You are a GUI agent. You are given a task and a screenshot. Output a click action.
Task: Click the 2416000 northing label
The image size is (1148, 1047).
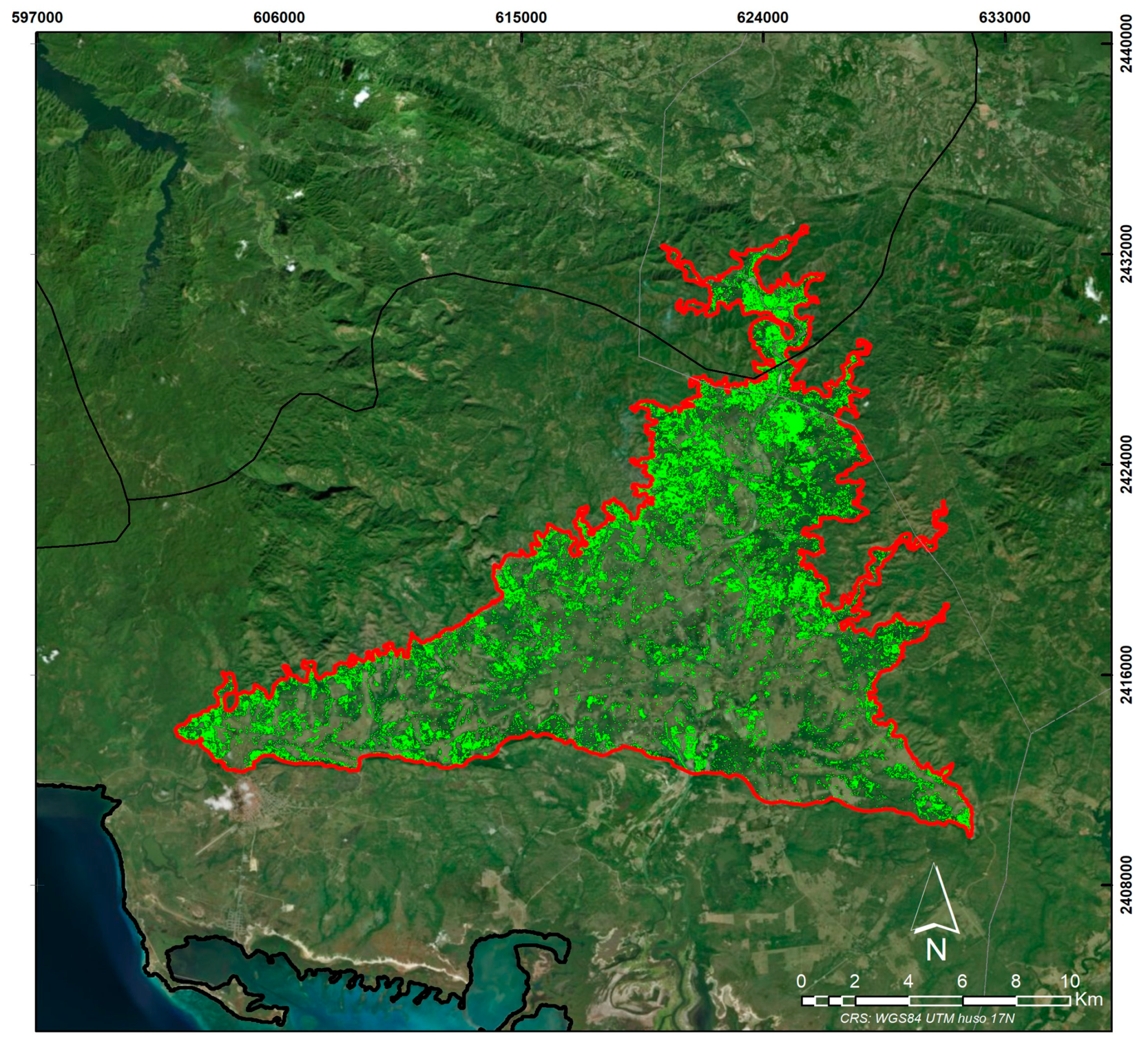click(x=1126, y=675)
